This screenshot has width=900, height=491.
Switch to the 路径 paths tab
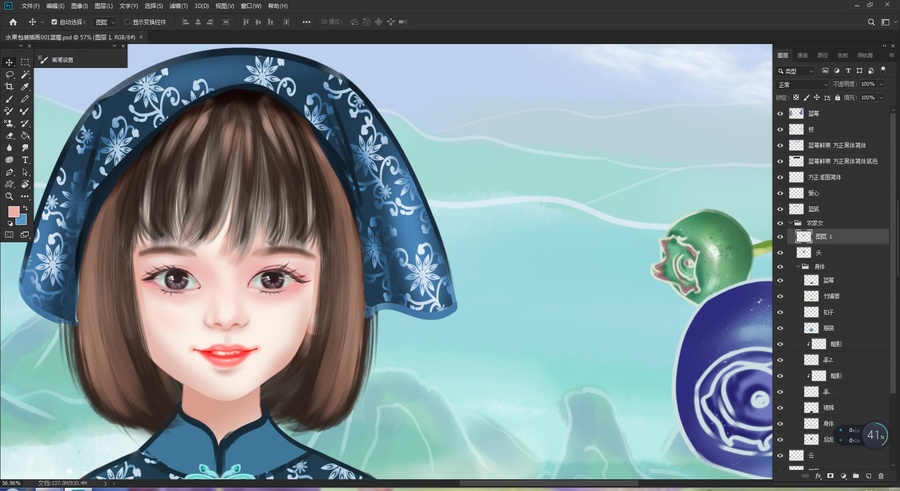(x=823, y=55)
